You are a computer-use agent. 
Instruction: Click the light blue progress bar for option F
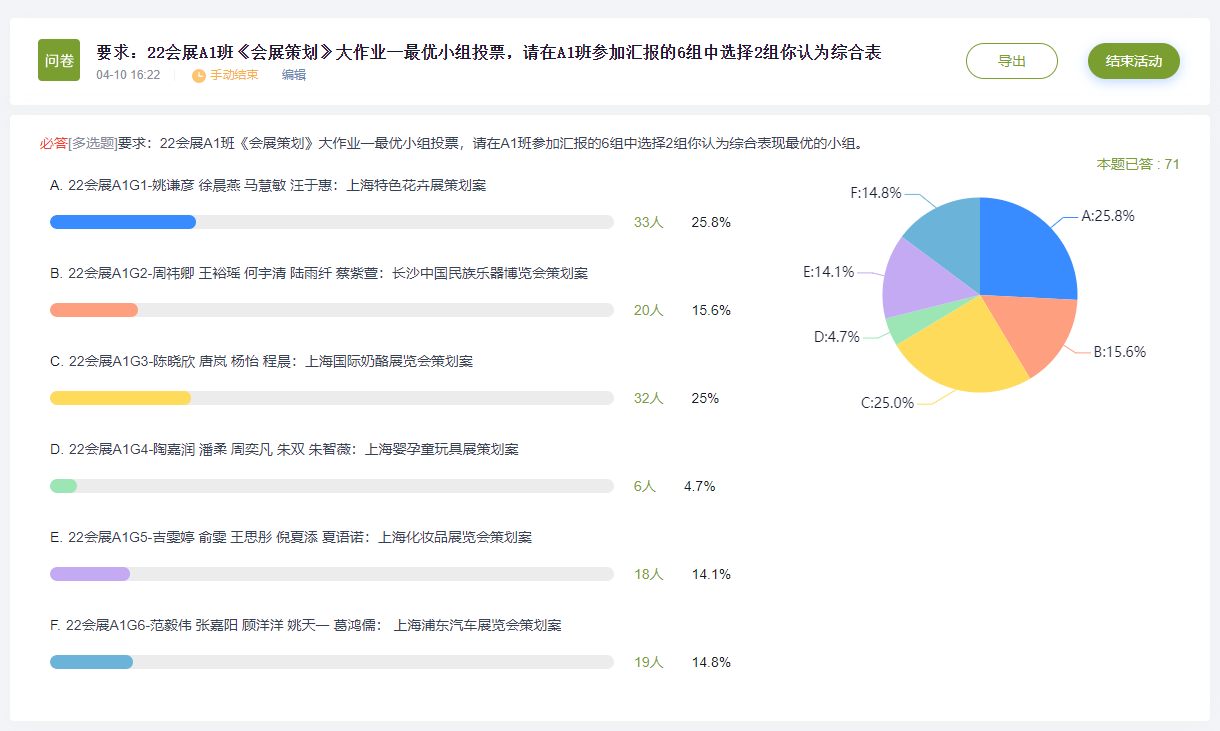pos(91,662)
